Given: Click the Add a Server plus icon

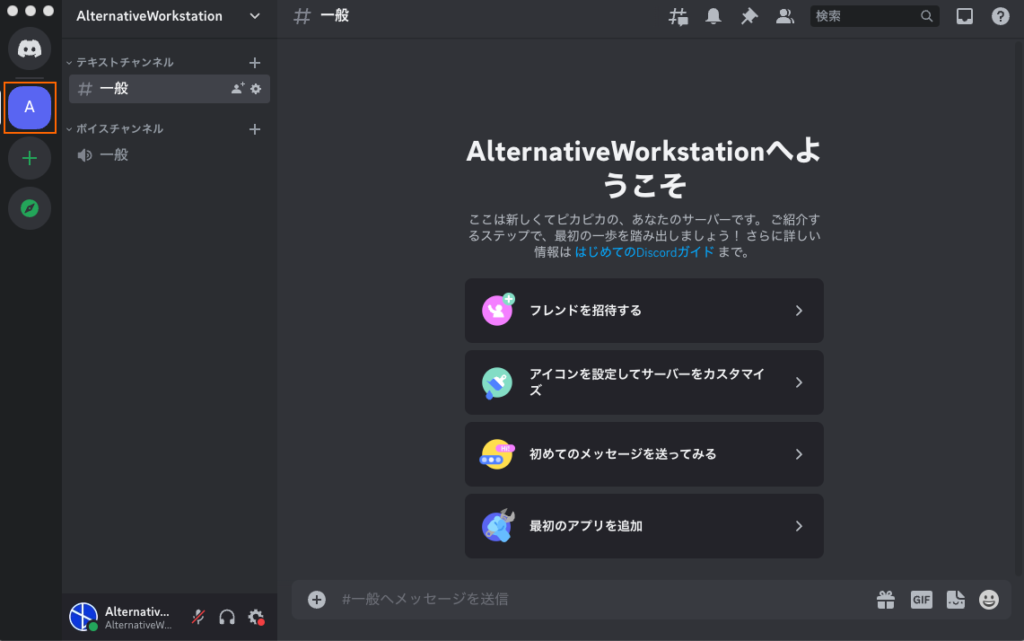Looking at the screenshot, I should 29,158.
